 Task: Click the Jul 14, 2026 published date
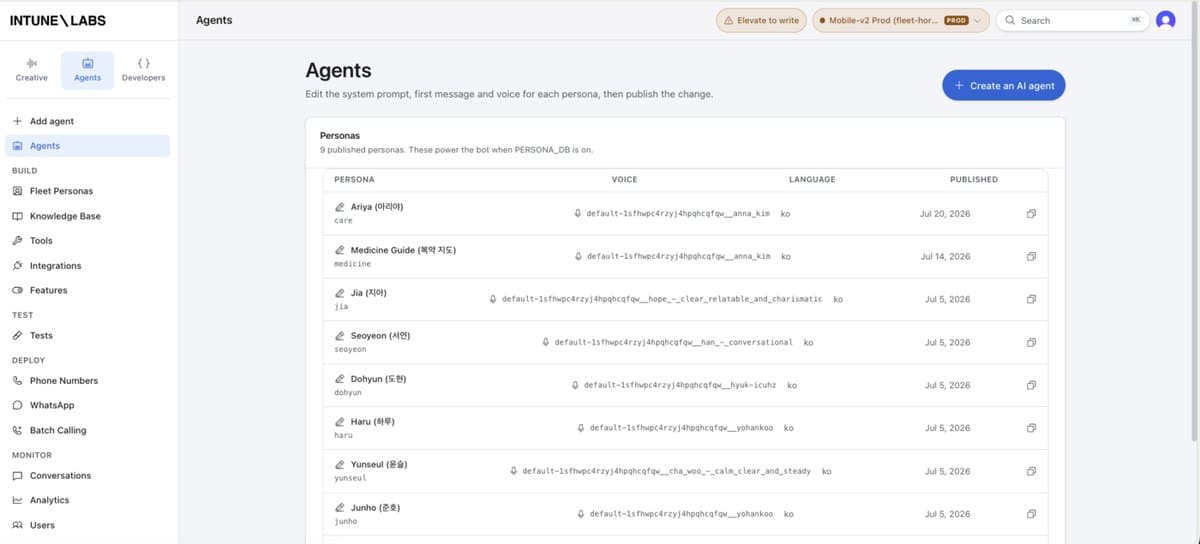(x=946, y=257)
